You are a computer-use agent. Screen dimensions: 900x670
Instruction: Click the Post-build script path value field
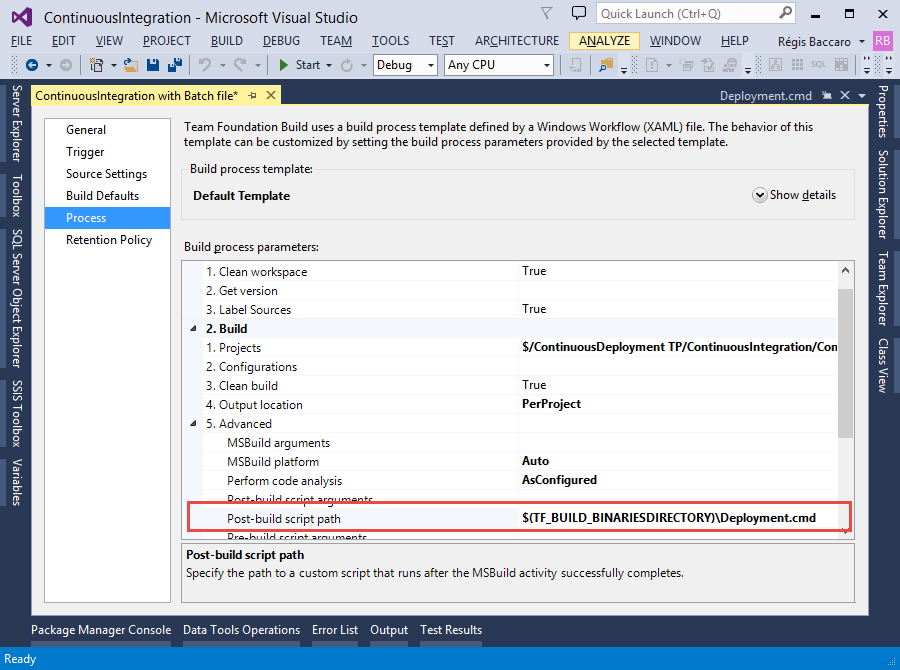click(680, 518)
